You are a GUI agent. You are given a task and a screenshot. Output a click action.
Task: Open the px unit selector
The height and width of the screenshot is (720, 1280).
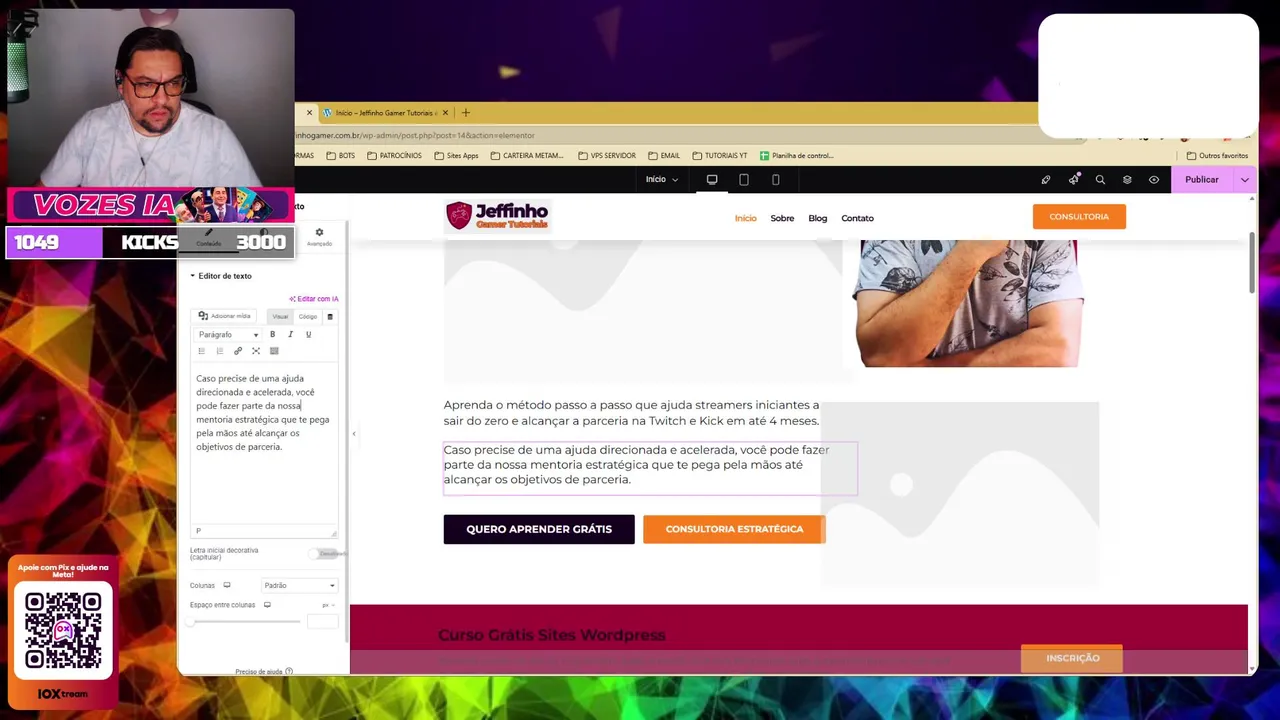click(x=327, y=605)
